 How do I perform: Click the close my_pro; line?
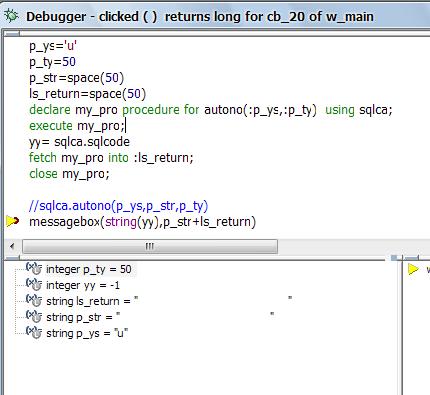pyautogui.click(x=69, y=174)
